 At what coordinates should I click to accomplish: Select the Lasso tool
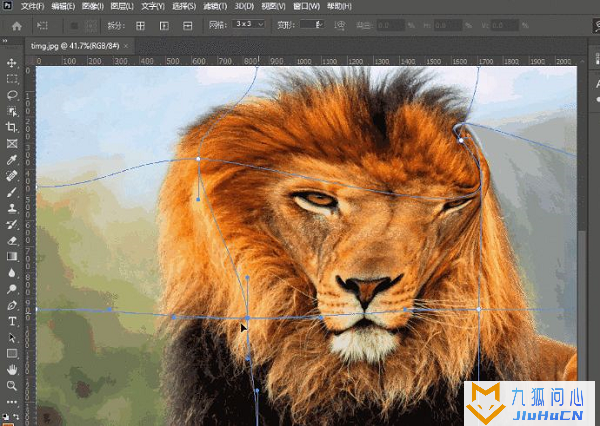coord(12,95)
